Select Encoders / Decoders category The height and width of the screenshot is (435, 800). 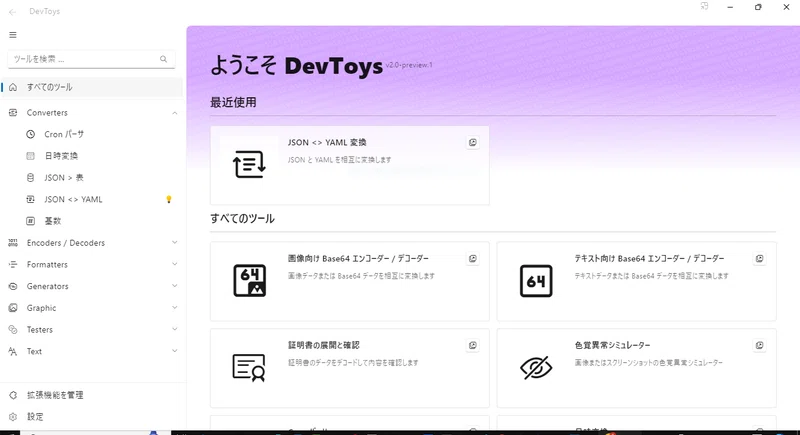tap(66, 243)
